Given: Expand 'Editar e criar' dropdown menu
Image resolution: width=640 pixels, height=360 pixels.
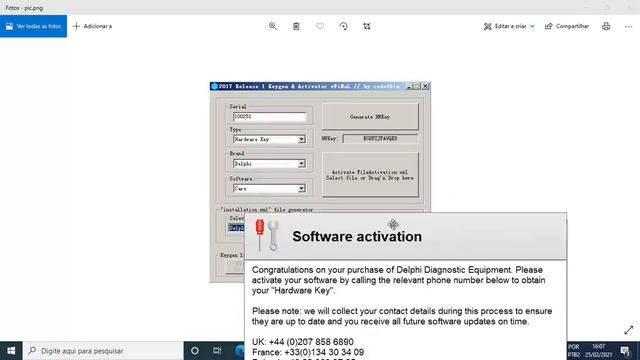Looking at the screenshot, I should click(x=509, y=26).
